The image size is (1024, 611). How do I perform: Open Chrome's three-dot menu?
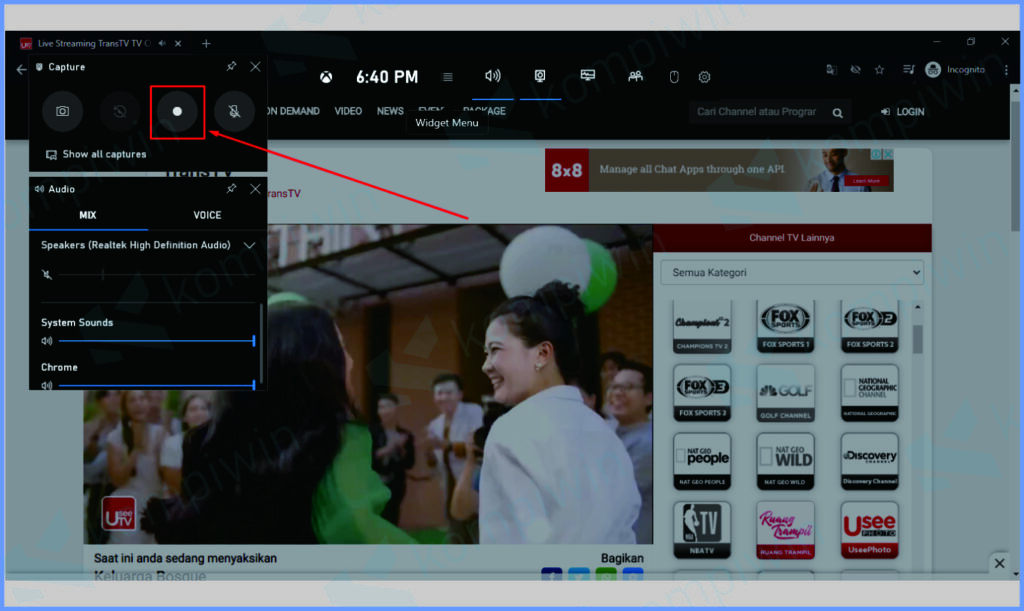[1005, 70]
